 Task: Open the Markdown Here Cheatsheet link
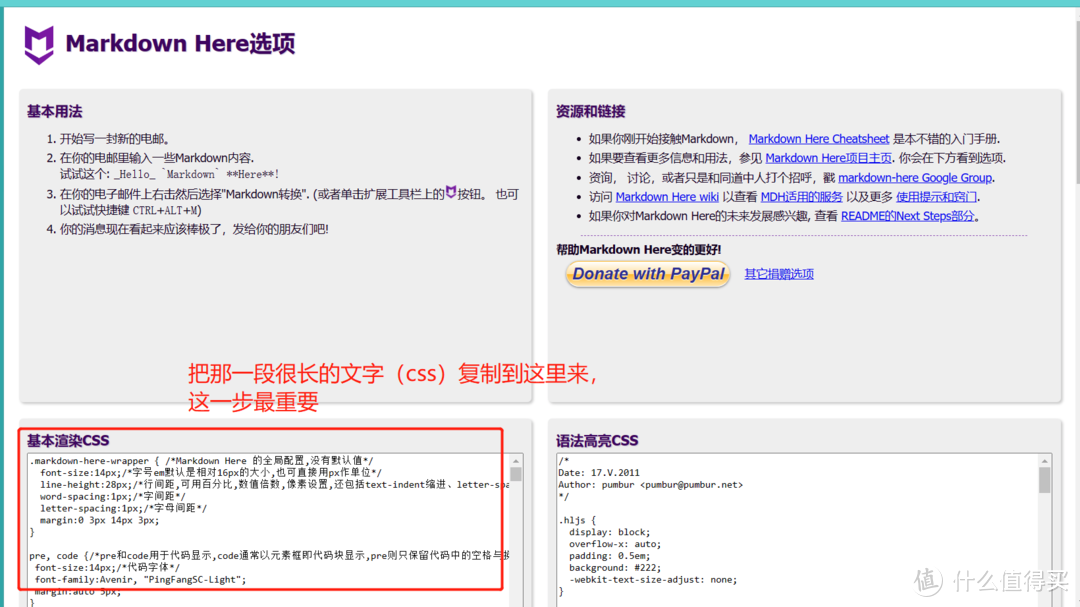point(818,139)
